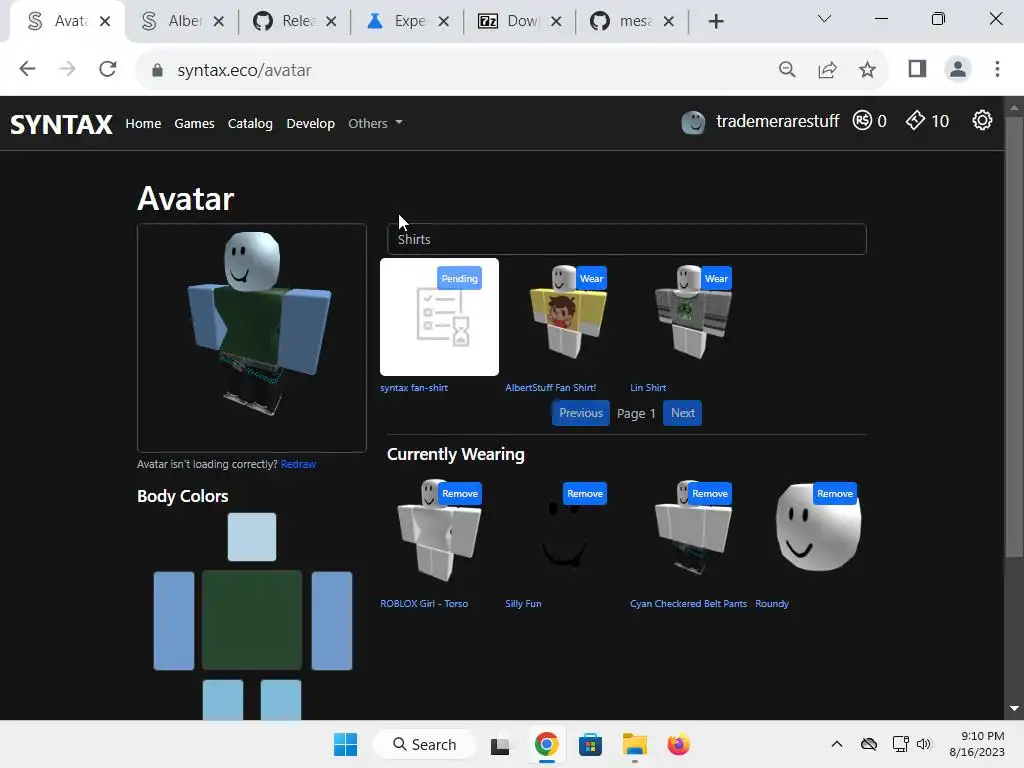Remove Cyan Checkered Belt Pants
Viewport: 1024px width, 768px height.
click(x=710, y=494)
